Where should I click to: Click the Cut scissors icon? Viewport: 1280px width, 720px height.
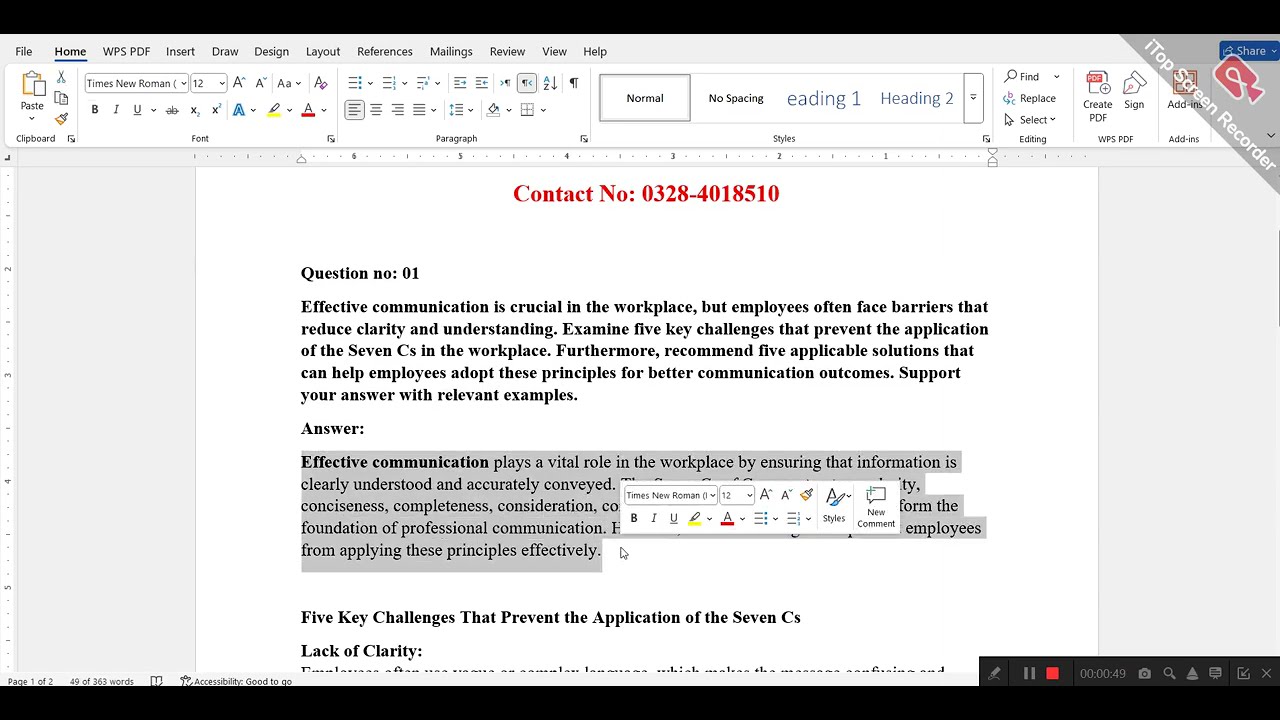(x=61, y=77)
